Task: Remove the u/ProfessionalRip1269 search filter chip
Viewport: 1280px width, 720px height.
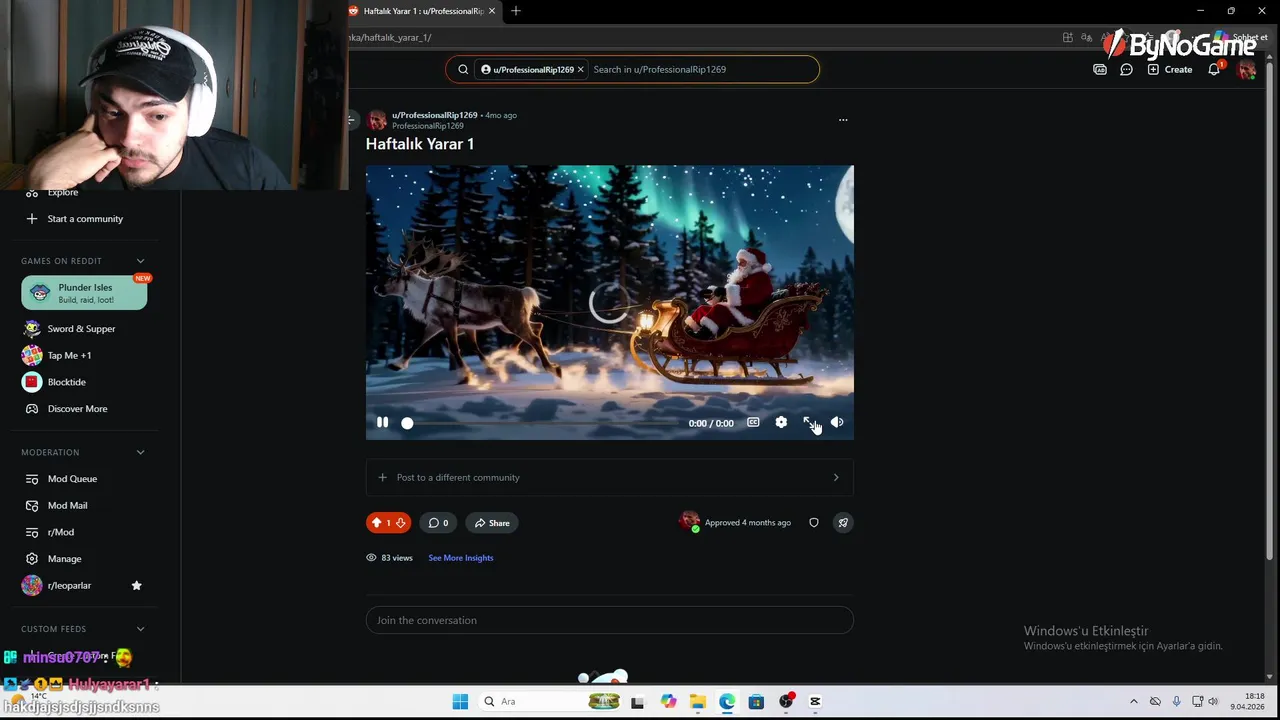Action: (580, 69)
